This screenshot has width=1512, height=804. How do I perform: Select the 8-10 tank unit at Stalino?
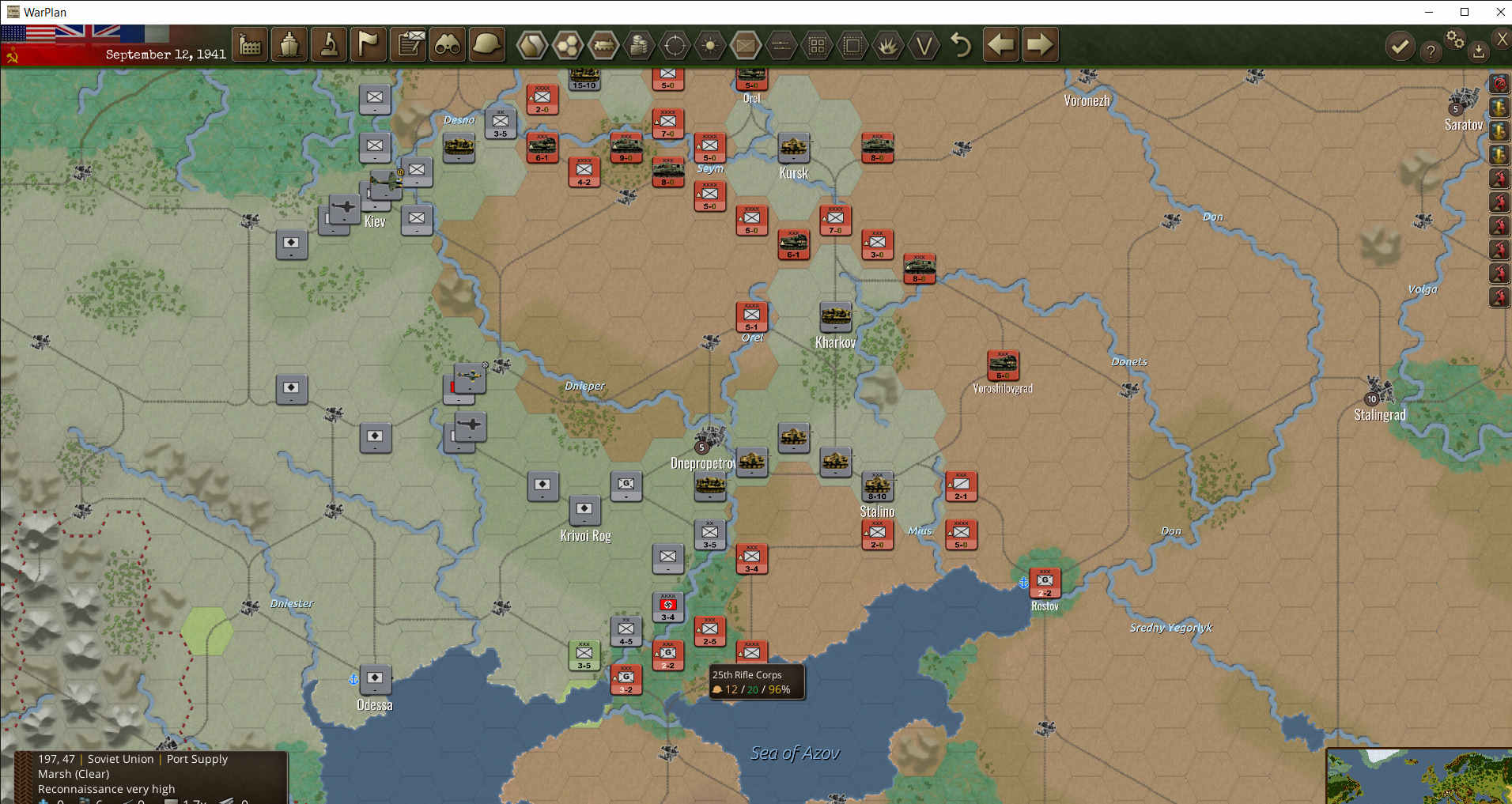point(877,486)
